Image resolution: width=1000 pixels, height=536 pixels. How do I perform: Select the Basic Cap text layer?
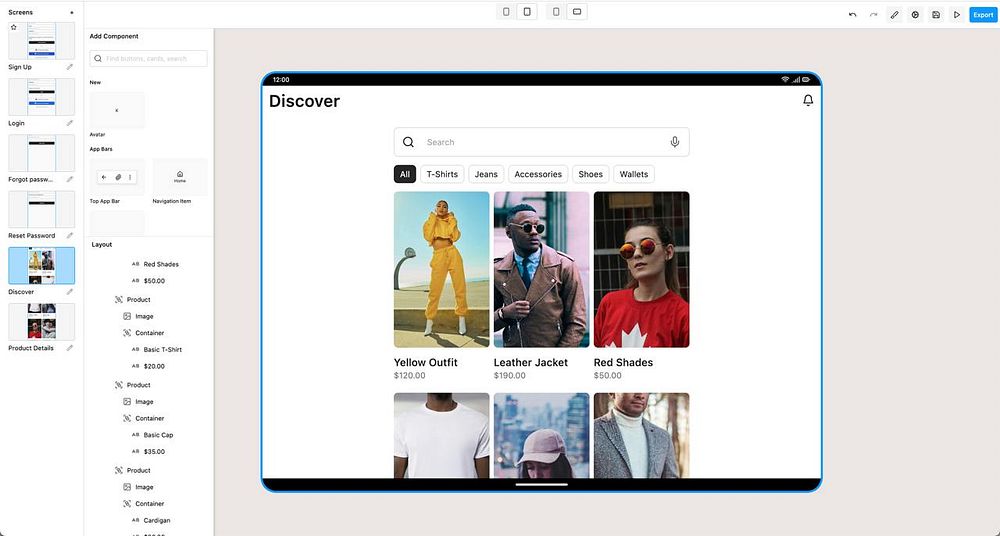coord(158,435)
